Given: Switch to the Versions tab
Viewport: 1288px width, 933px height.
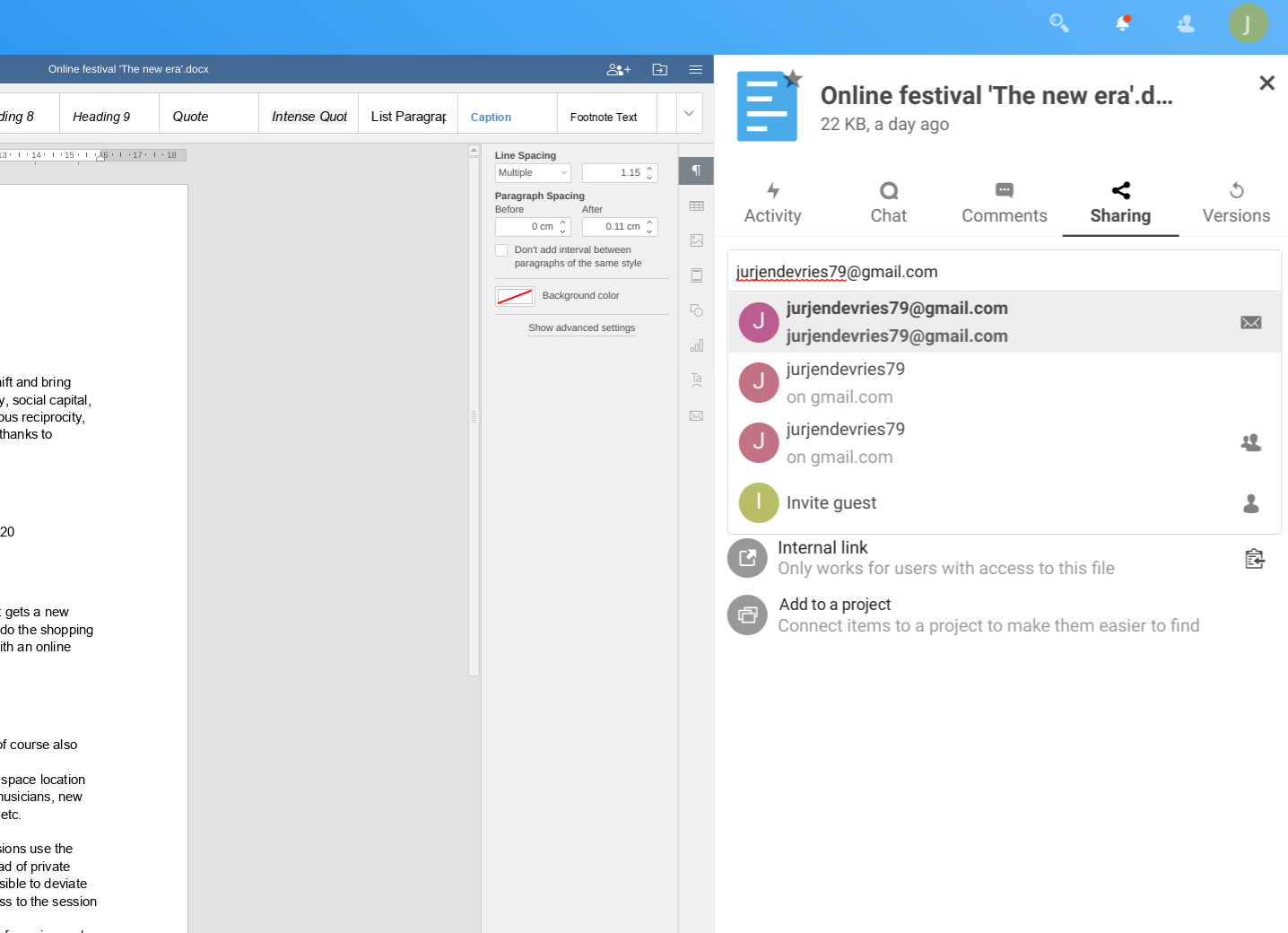Looking at the screenshot, I should coord(1236,204).
